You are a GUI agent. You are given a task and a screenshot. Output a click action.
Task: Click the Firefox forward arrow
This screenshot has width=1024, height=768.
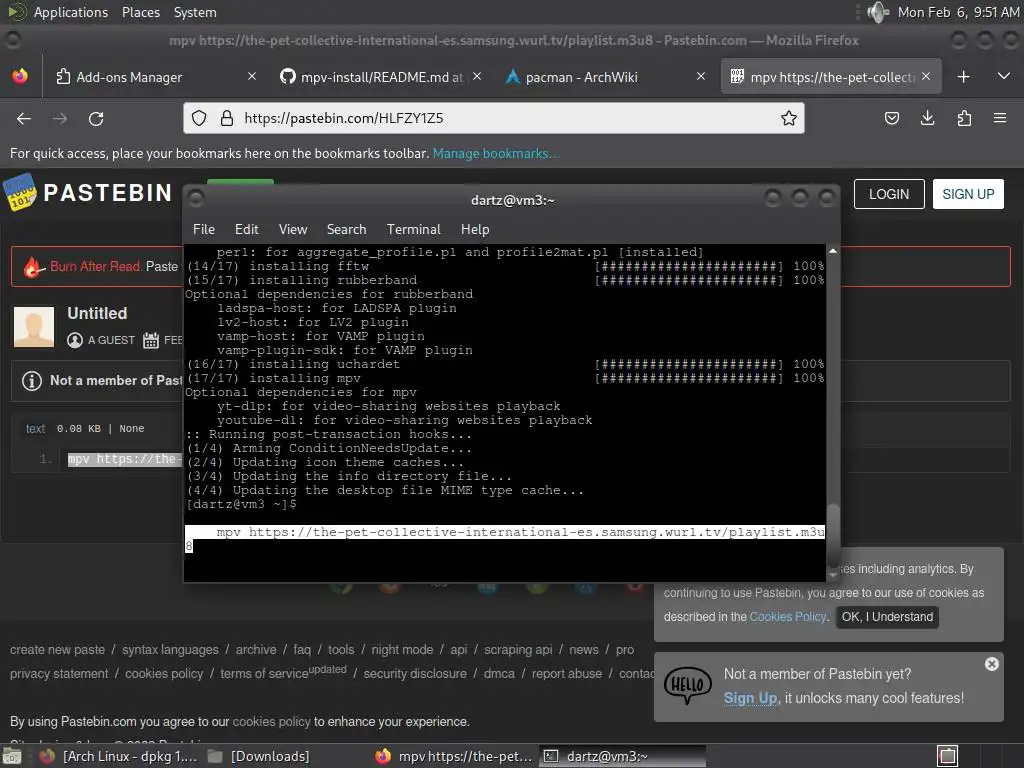click(x=59, y=118)
